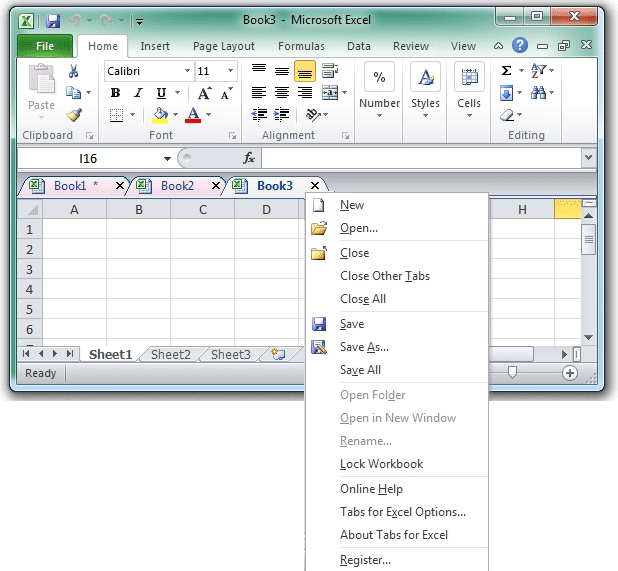Click the Save icon in Quick Access Toolbar
Image resolution: width=618 pixels, height=571 pixels.
(53, 20)
